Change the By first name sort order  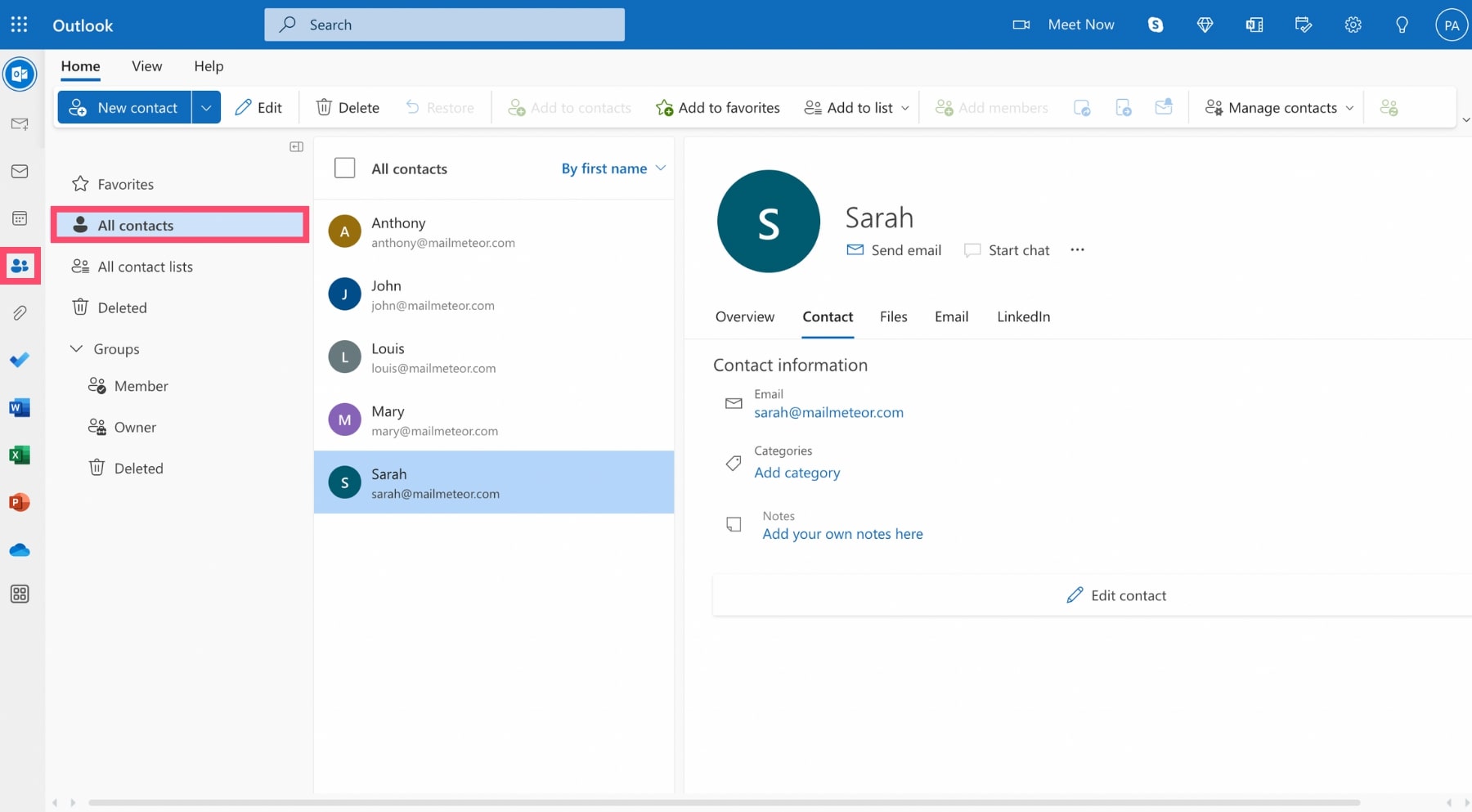613,168
